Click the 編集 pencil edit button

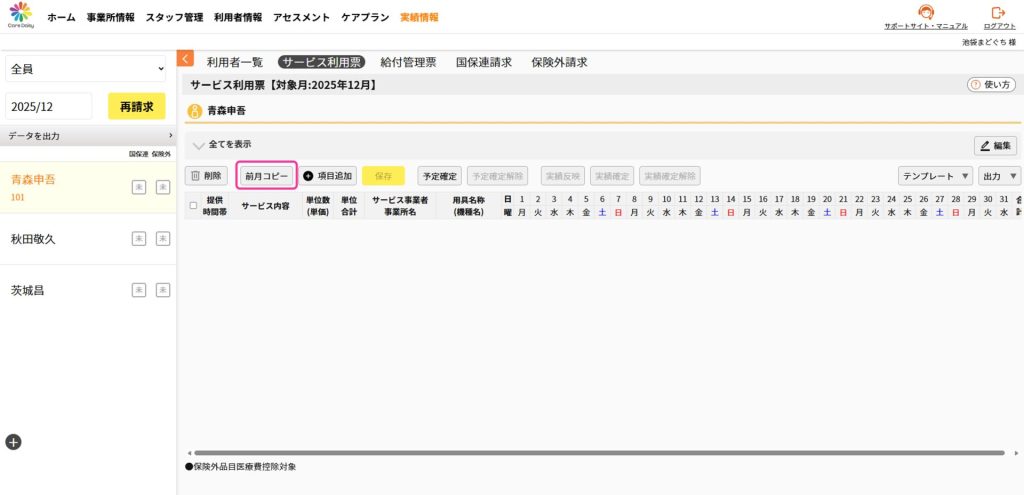coord(995,146)
